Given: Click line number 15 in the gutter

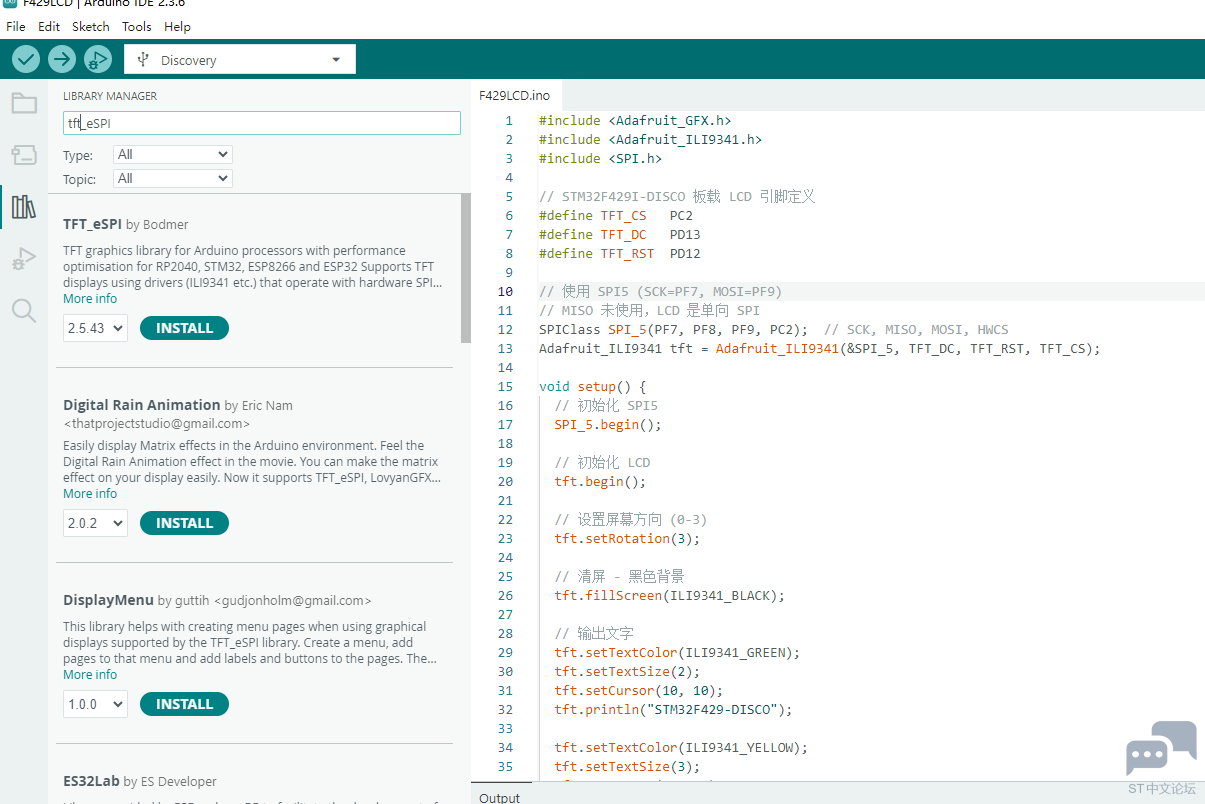Looking at the screenshot, I should (504, 387).
